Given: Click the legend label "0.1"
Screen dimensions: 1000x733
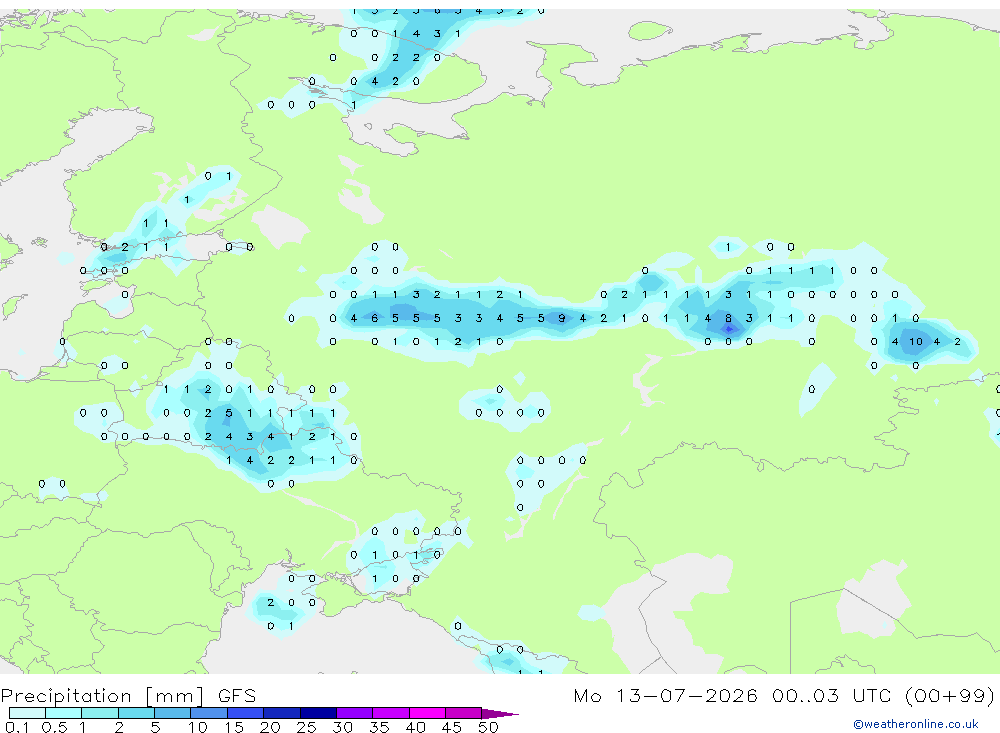Looking at the screenshot, I should click(17, 727).
